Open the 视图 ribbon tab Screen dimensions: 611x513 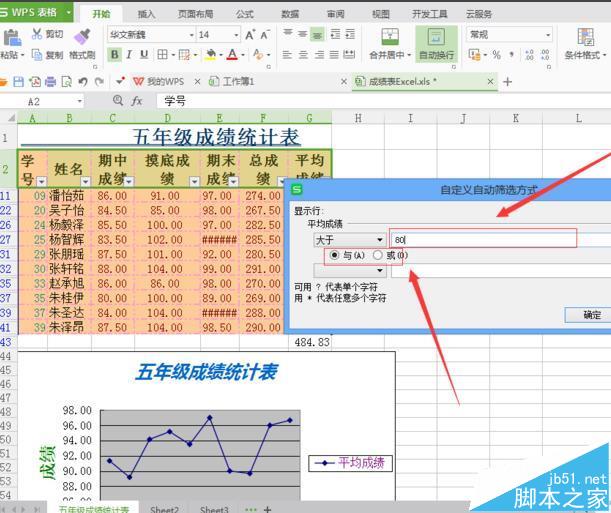381,14
